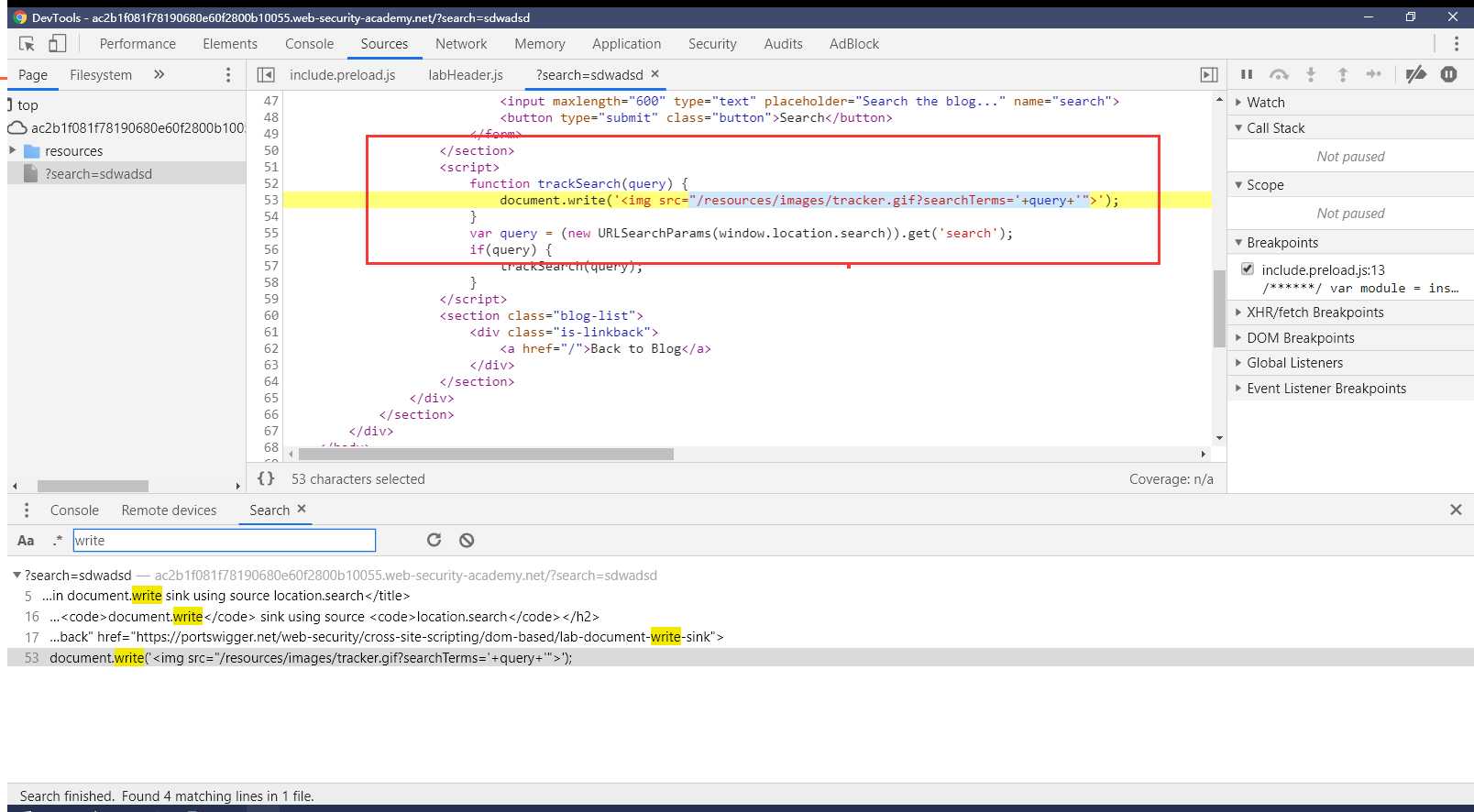This screenshot has height=812, width=1474.
Task: Open the labHeader.js file tab
Action: point(466,75)
